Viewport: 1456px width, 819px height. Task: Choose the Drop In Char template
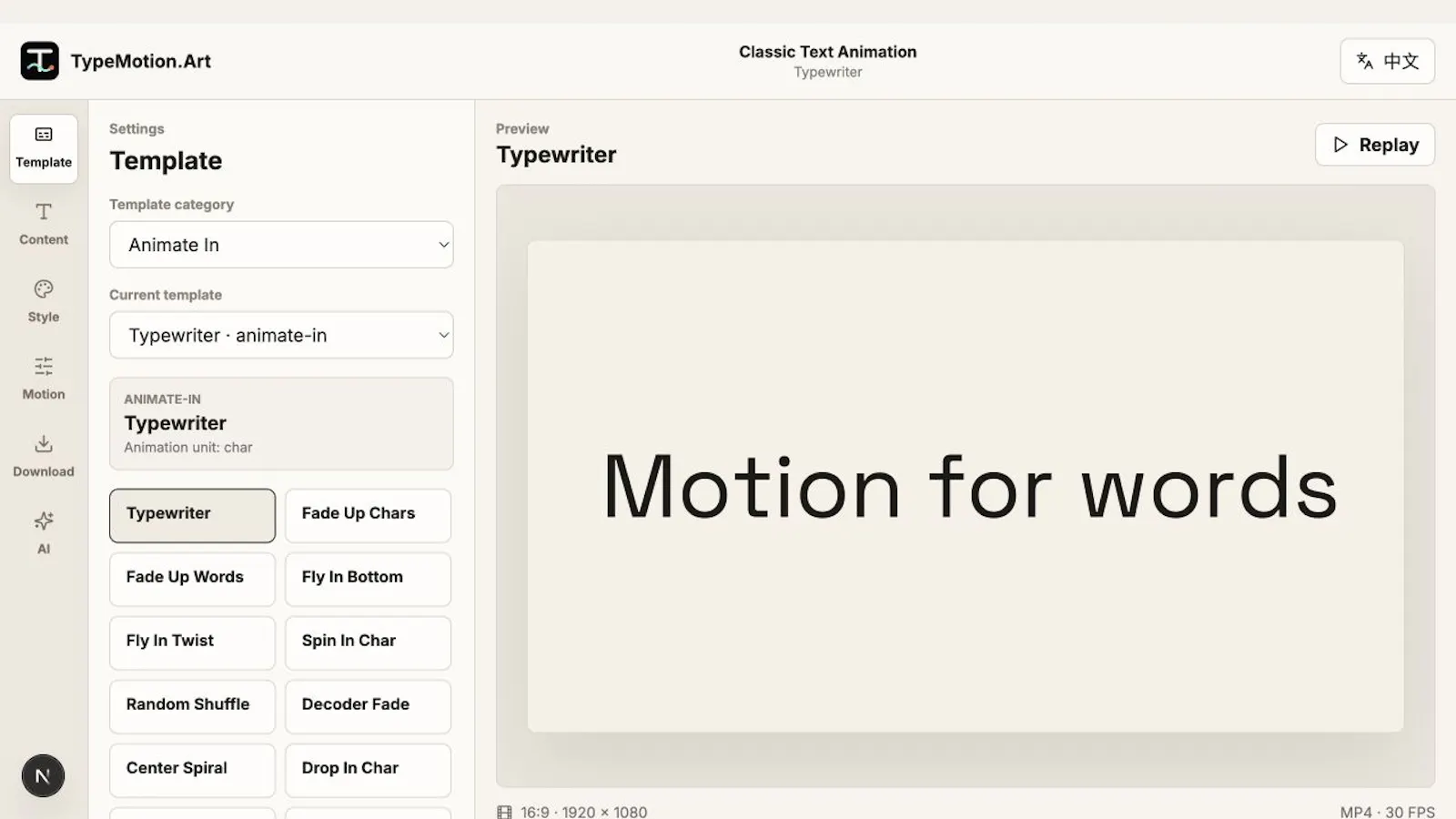[x=368, y=771]
